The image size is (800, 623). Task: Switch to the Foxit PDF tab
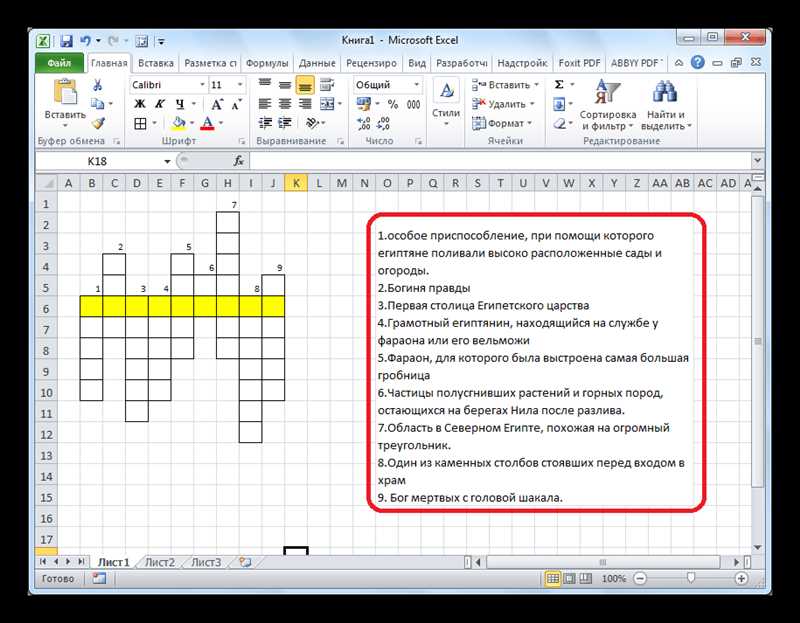(x=579, y=63)
